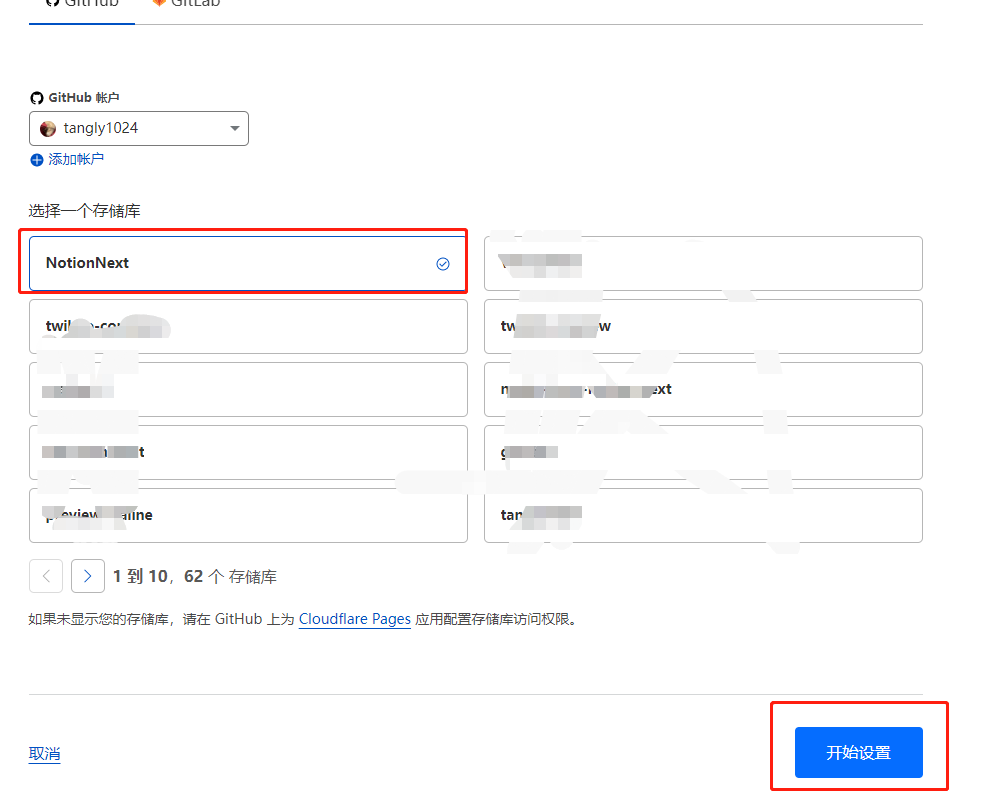The height and width of the screenshot is (802, 984).
Task: Click the plus icon beside 添加帐户
Action: point(37,160)
